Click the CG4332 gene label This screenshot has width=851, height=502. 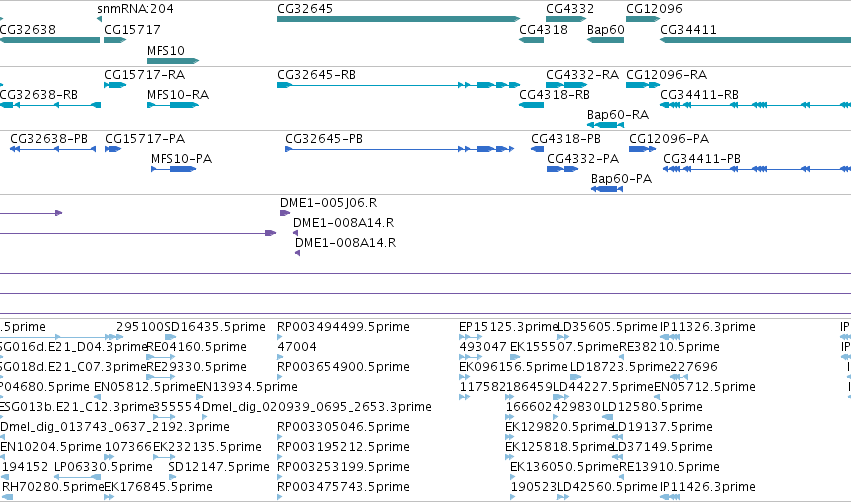(x=570, y=9)
